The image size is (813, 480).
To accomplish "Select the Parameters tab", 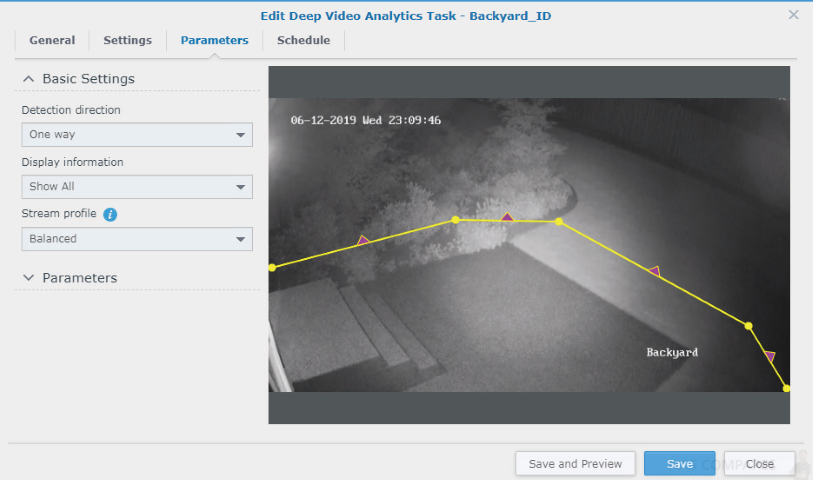I will pos(214,40).
